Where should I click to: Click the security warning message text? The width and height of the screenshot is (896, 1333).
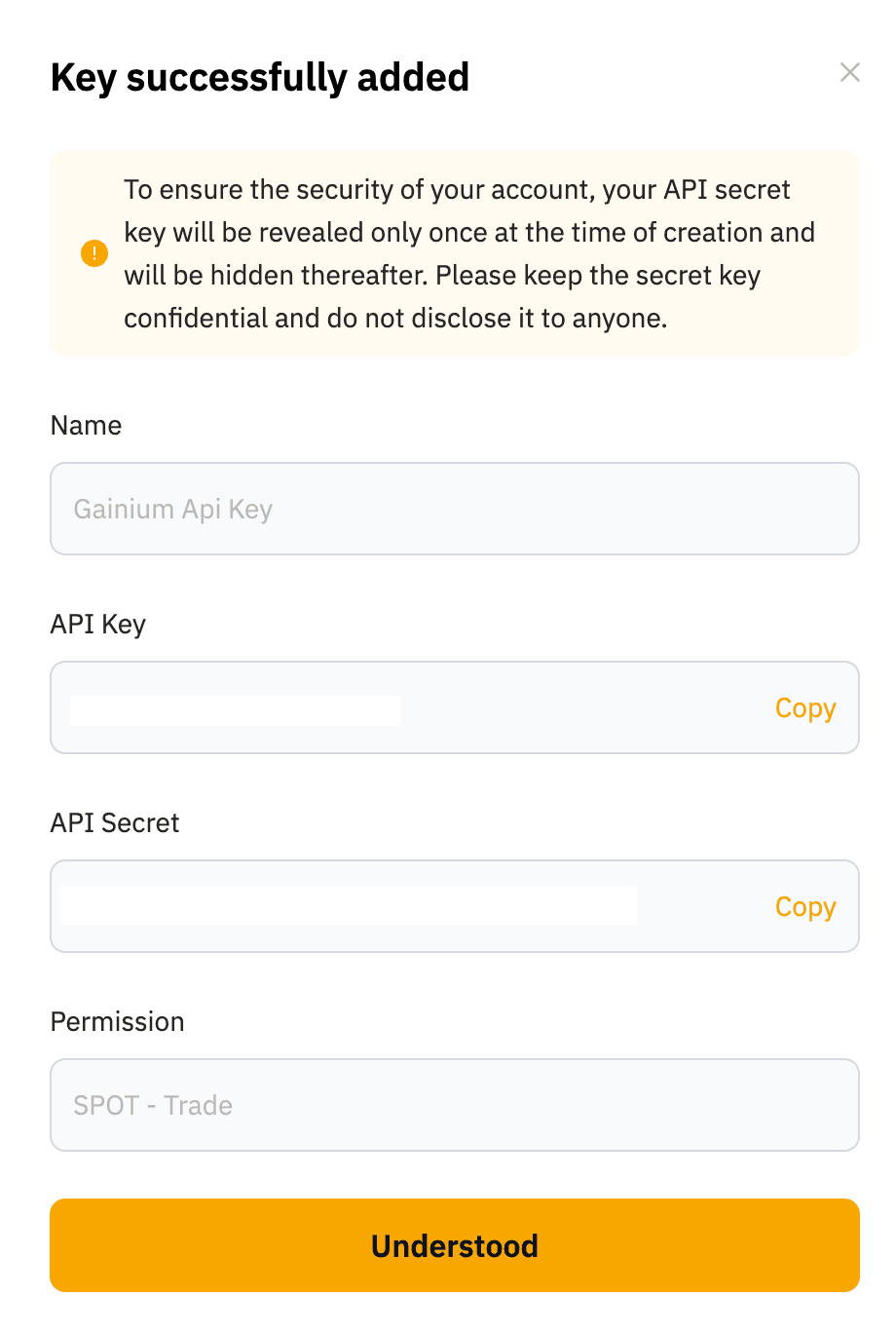click(x=467, y=254)
